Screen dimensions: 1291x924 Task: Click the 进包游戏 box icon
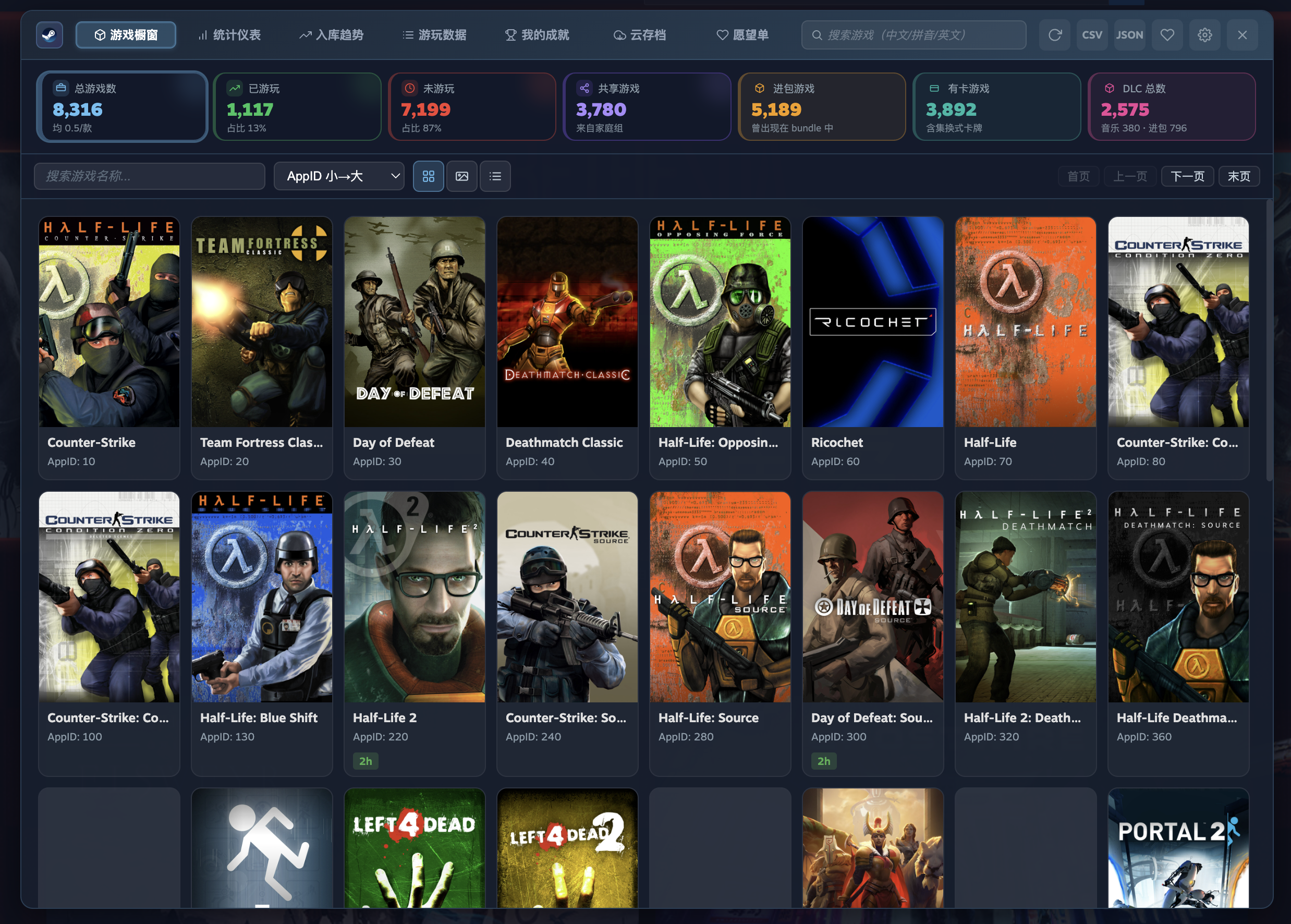pyautogui.click(x=759, y=88)
